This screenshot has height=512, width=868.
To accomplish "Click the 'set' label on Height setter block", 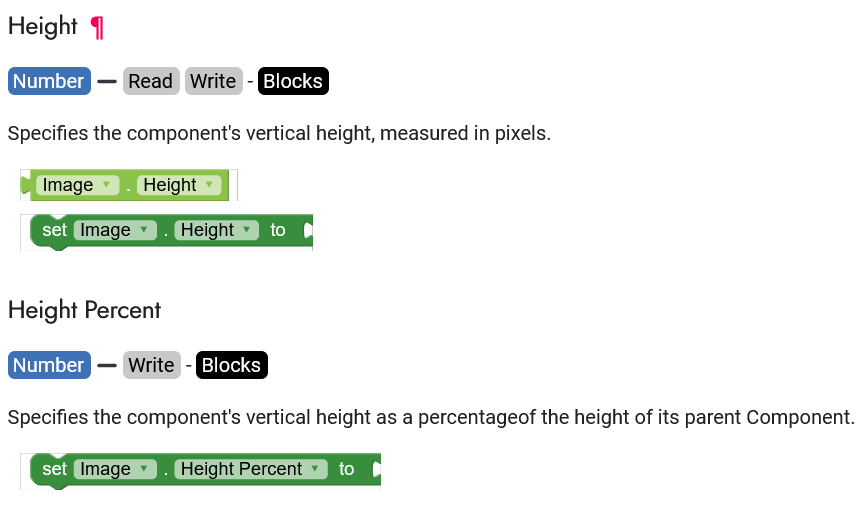I will (54, 230).
